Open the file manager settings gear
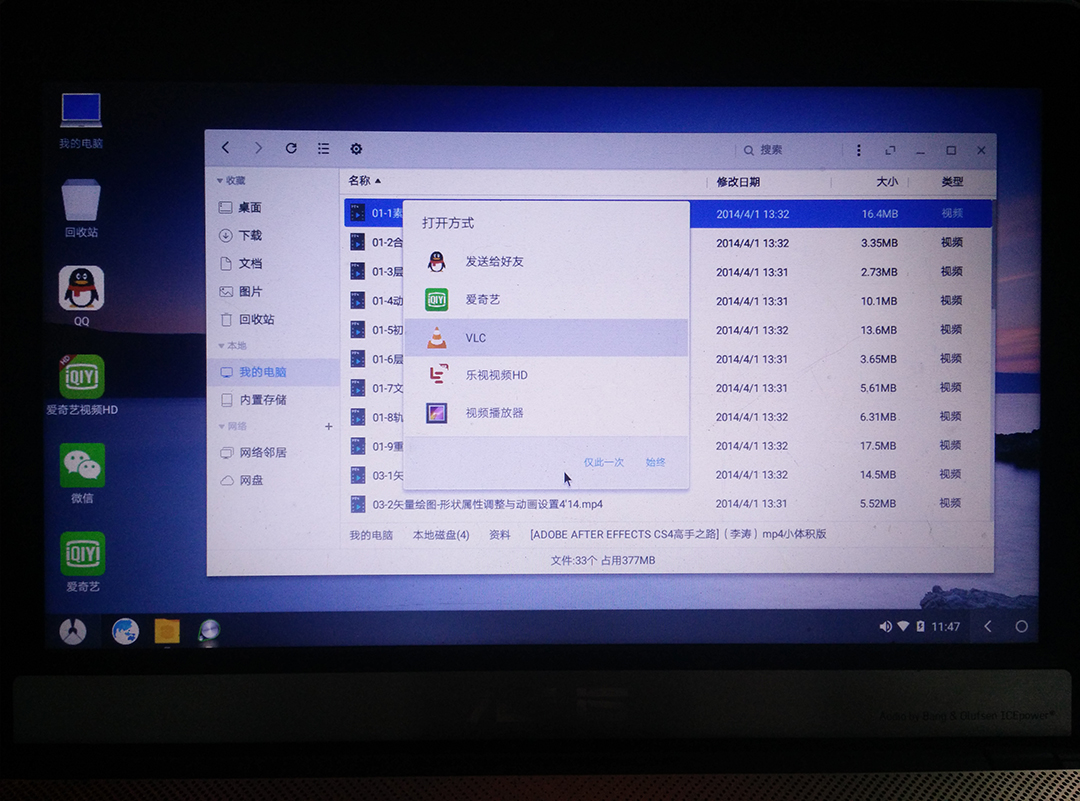 click(x=356, y=148)
